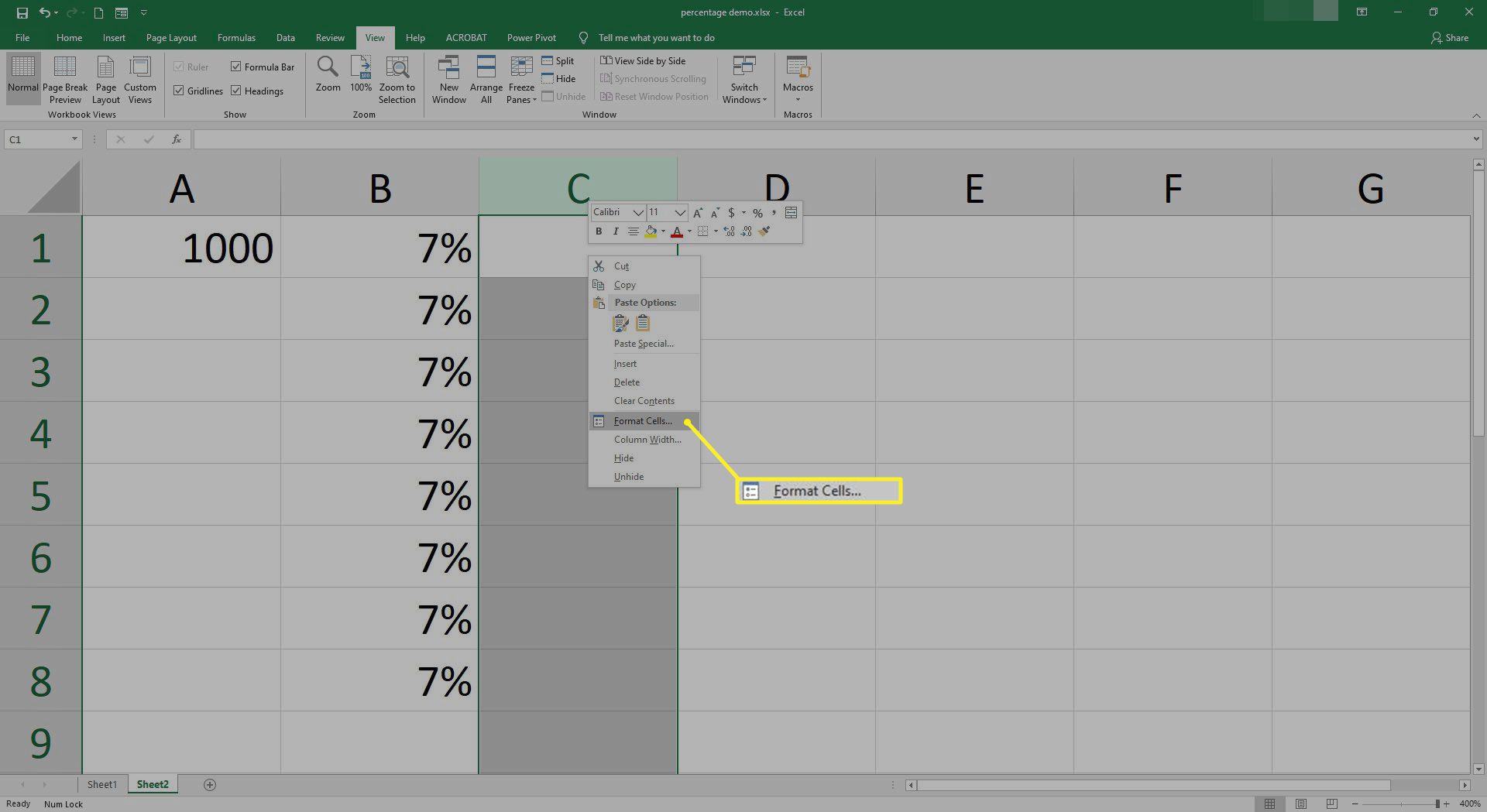Open Custom Views
The width and height of the screenshot is (1487, 812).
point(140,80)
